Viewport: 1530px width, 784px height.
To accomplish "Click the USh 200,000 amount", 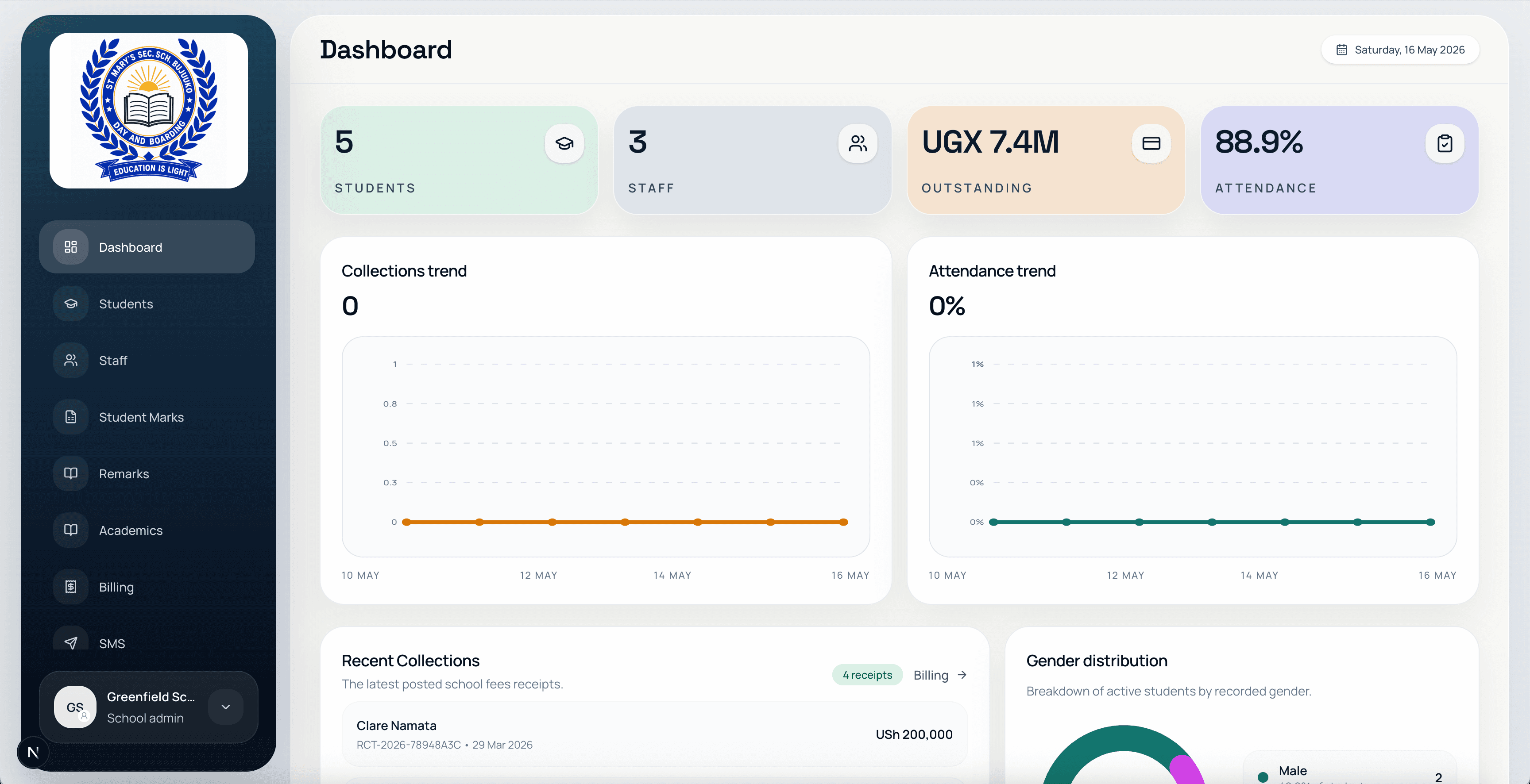I will click(914, 734).
